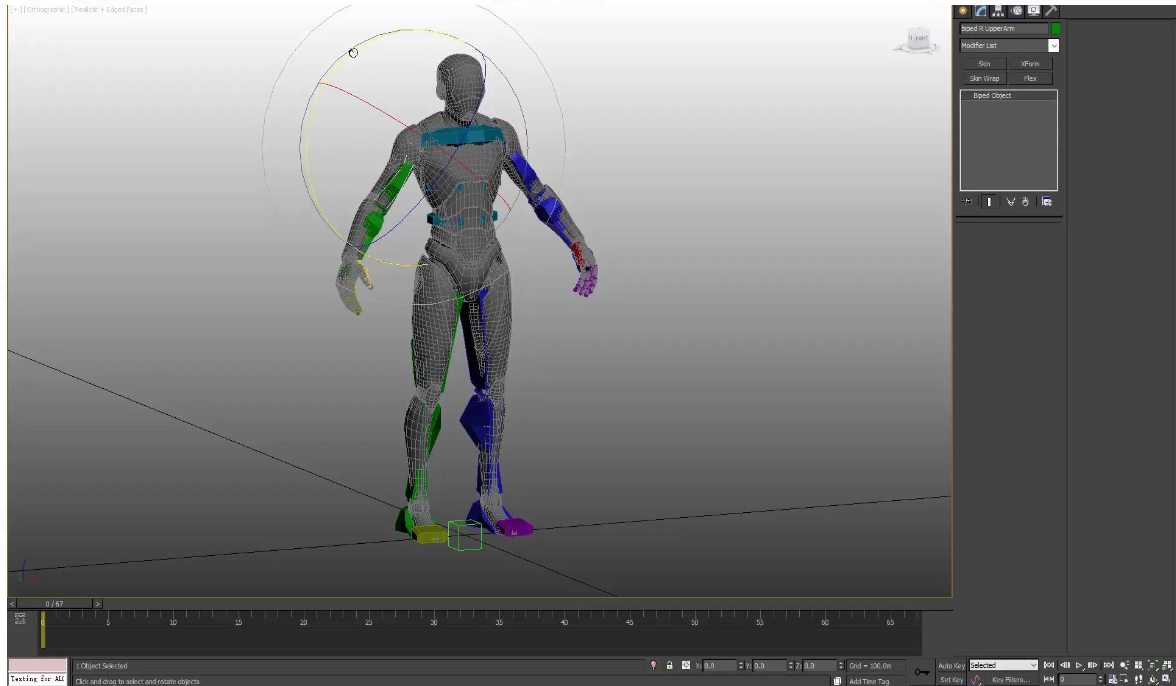The image size is (1176, 686).
Task: Click default tangent curve icon by Set Key
Action: 976,680
